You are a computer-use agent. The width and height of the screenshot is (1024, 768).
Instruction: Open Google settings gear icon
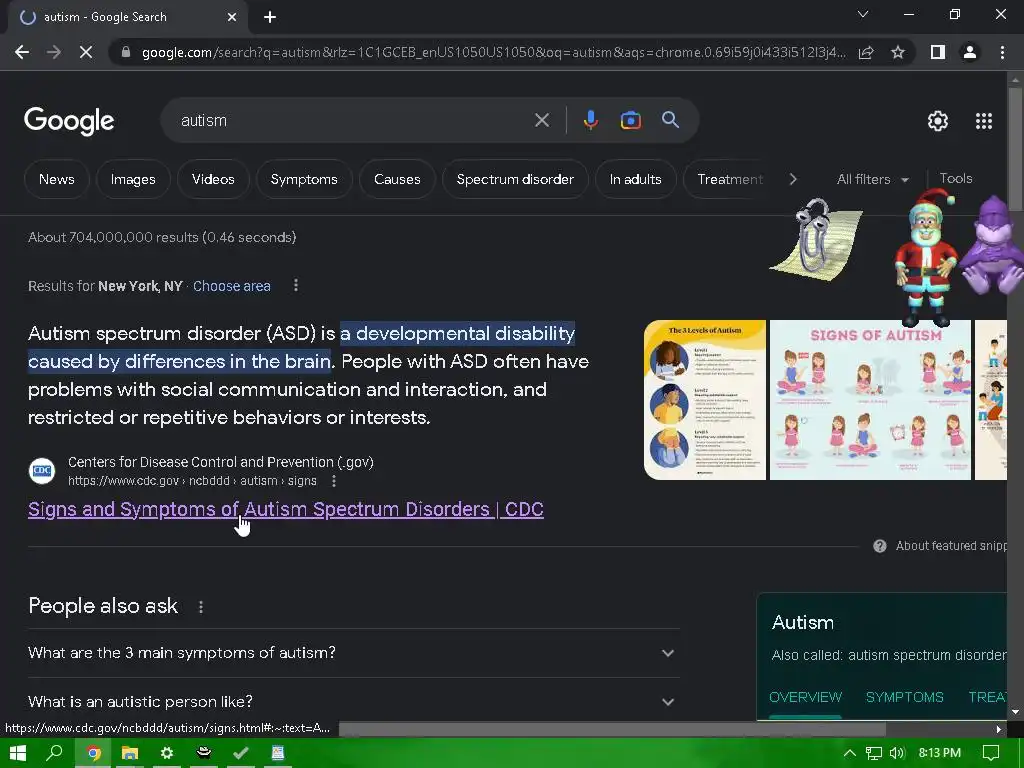938,121
